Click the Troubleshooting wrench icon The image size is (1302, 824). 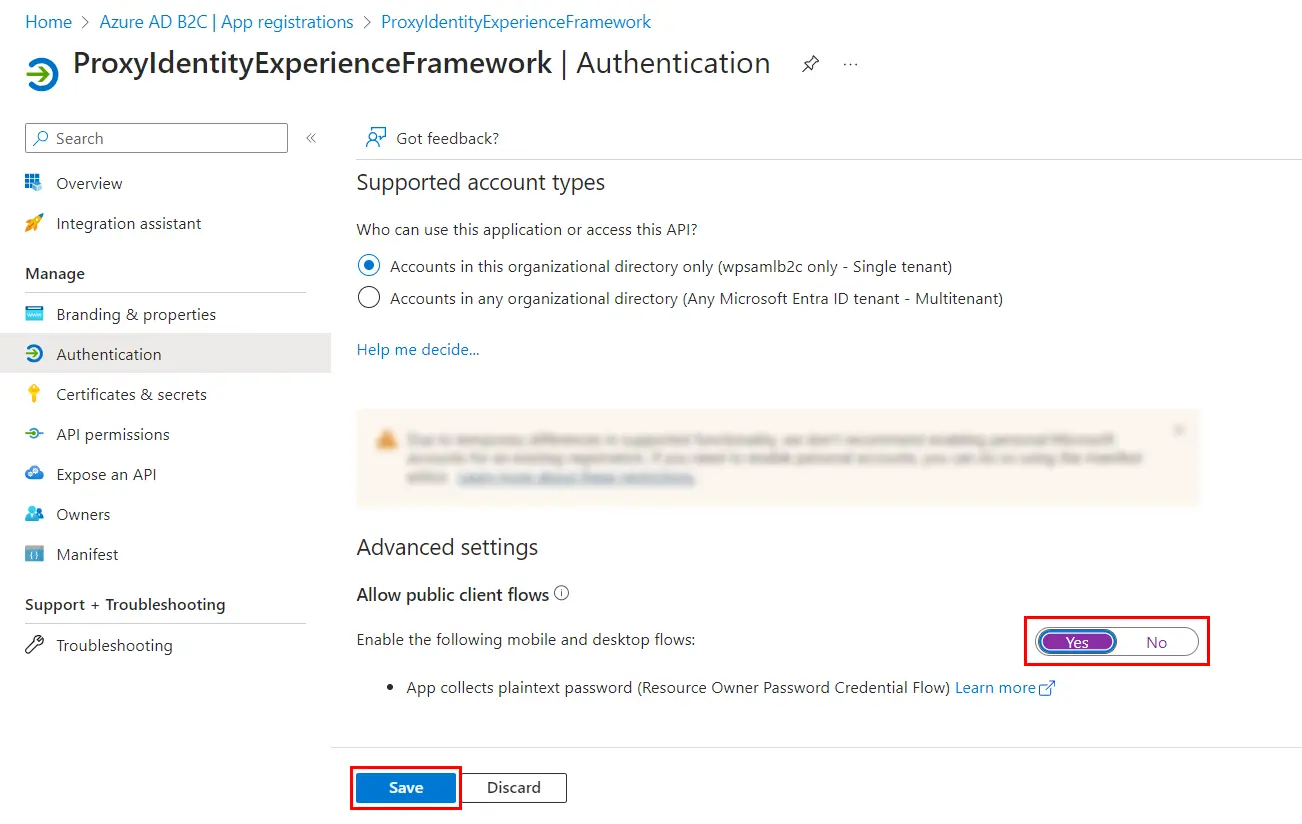[x=34, y=645]
